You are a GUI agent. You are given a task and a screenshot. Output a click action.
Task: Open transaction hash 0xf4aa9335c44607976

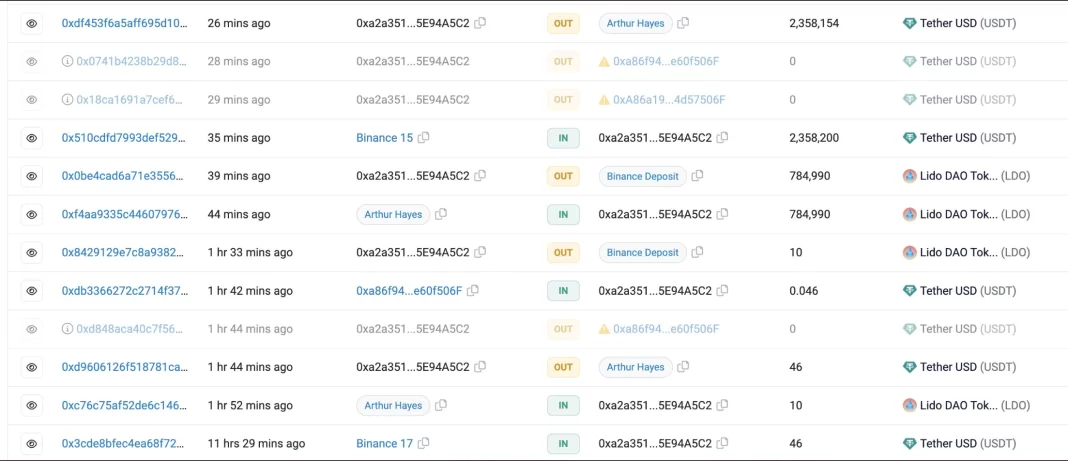point(124,214)
